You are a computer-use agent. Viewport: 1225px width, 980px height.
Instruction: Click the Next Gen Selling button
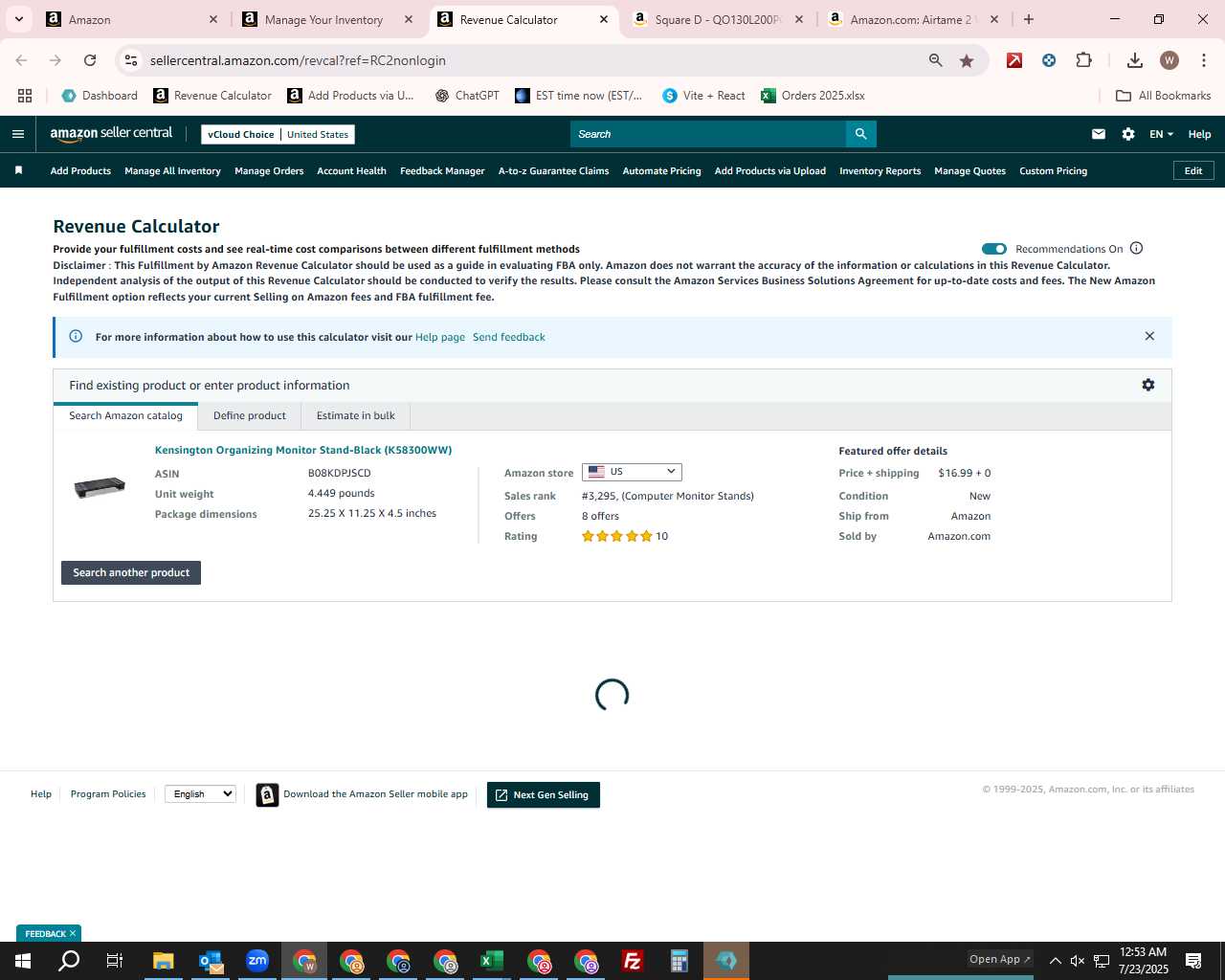pyautogui.click(x=543, y=794)
